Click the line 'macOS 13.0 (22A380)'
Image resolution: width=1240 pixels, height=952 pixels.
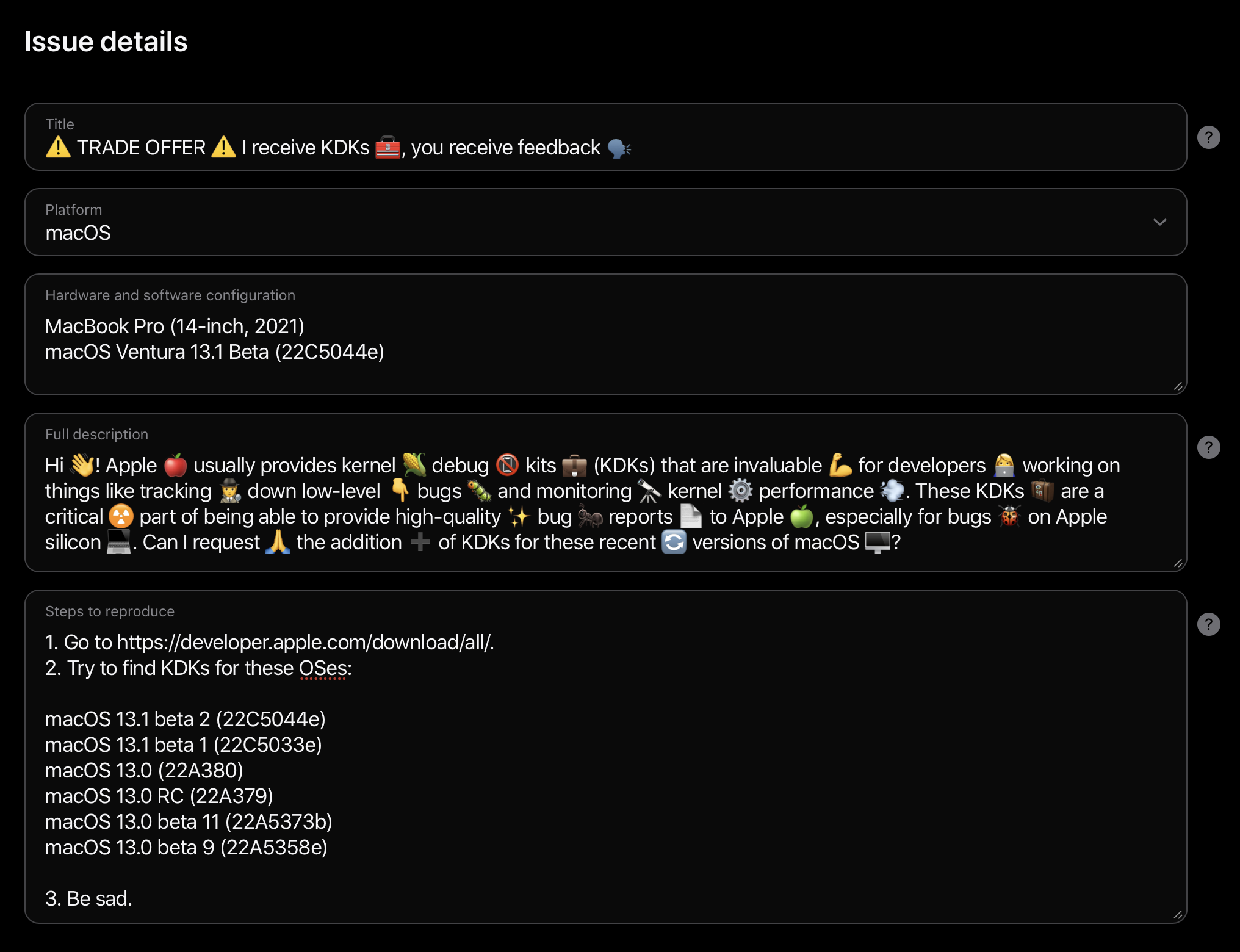coord(145,771)
